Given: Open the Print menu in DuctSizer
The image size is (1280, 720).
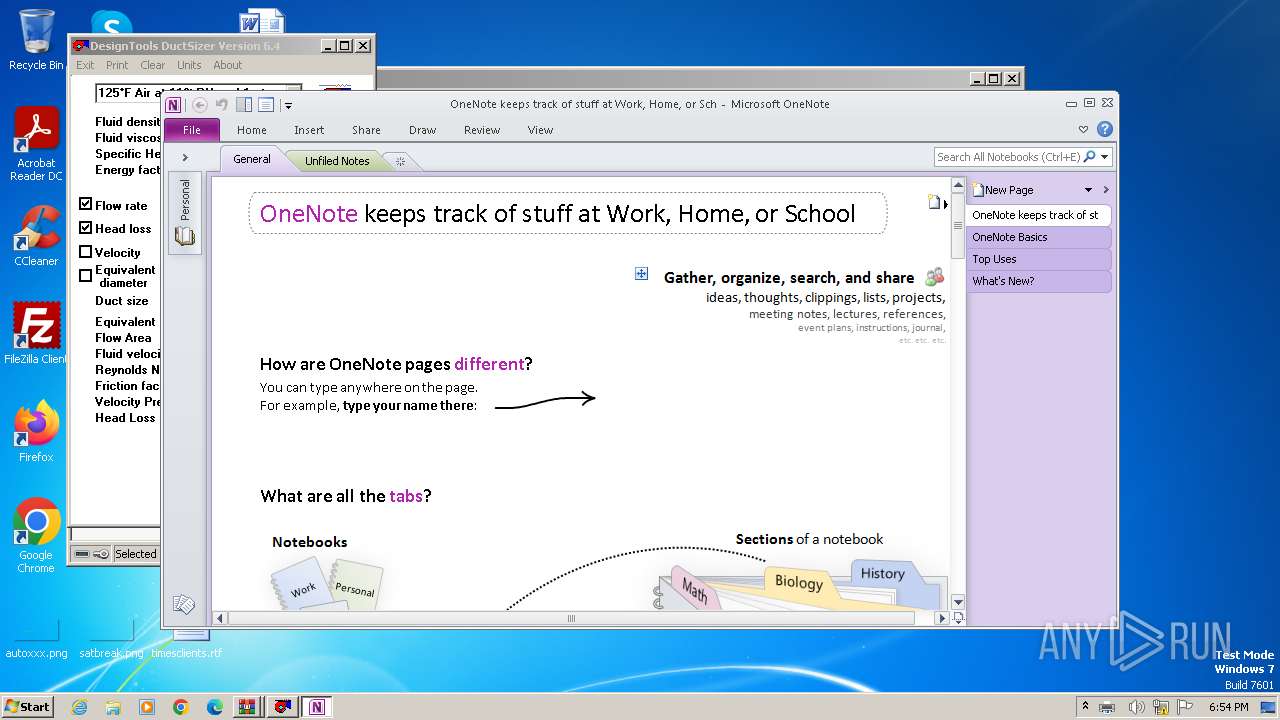Looking at the screenshot, I should [x=117, y=65].
